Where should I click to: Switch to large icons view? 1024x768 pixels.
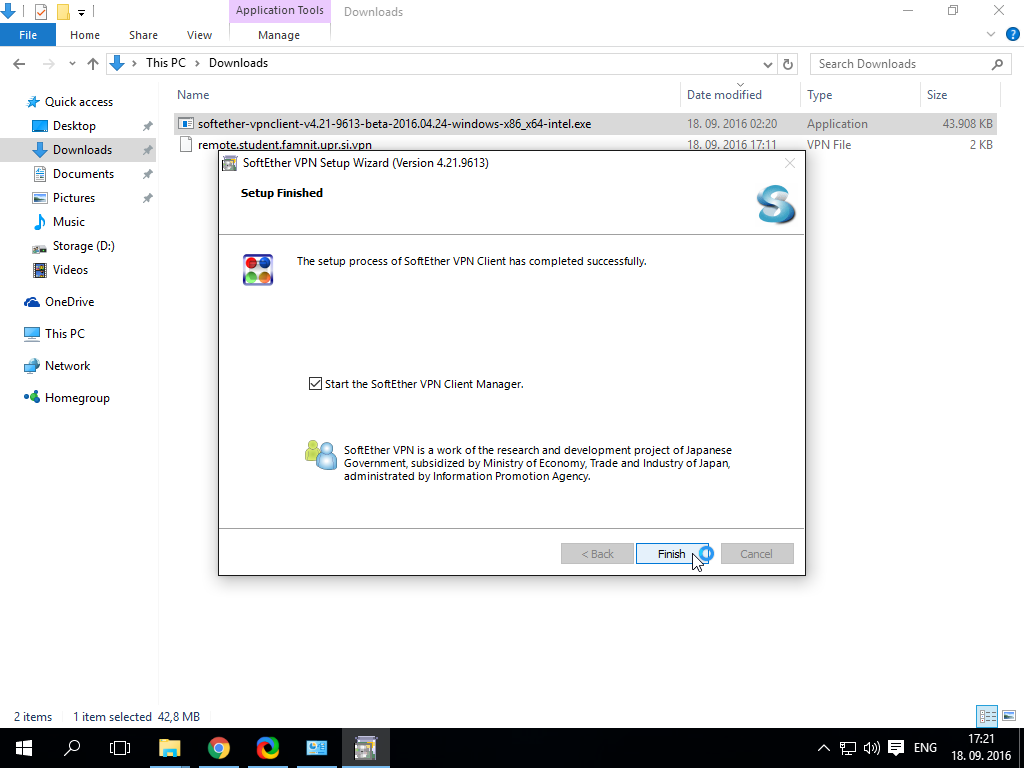(1009, 716)
